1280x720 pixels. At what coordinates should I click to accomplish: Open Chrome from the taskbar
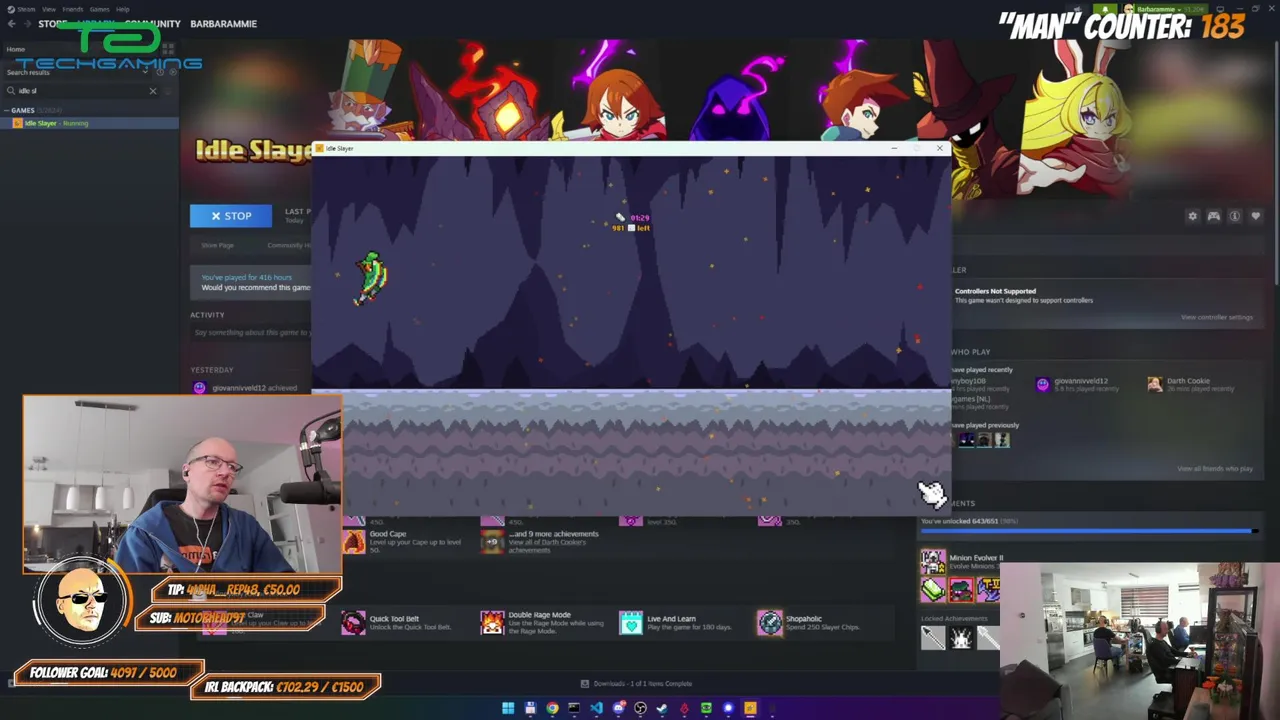coord(552,709)
